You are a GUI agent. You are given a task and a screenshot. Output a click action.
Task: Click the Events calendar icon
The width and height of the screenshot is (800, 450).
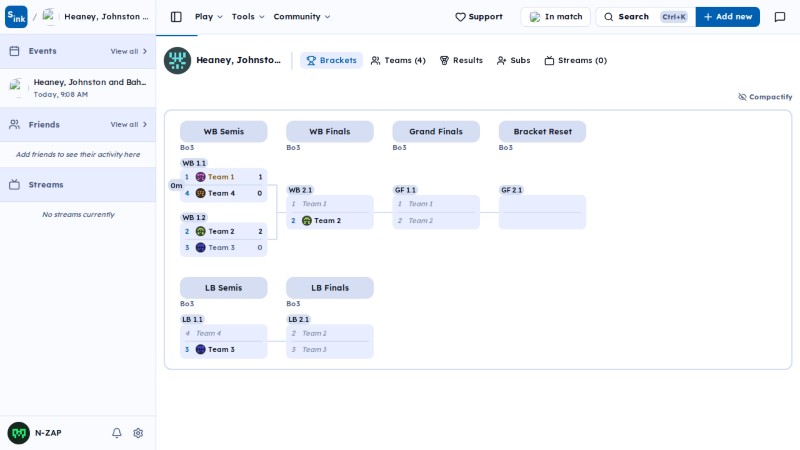coord(14,51)
